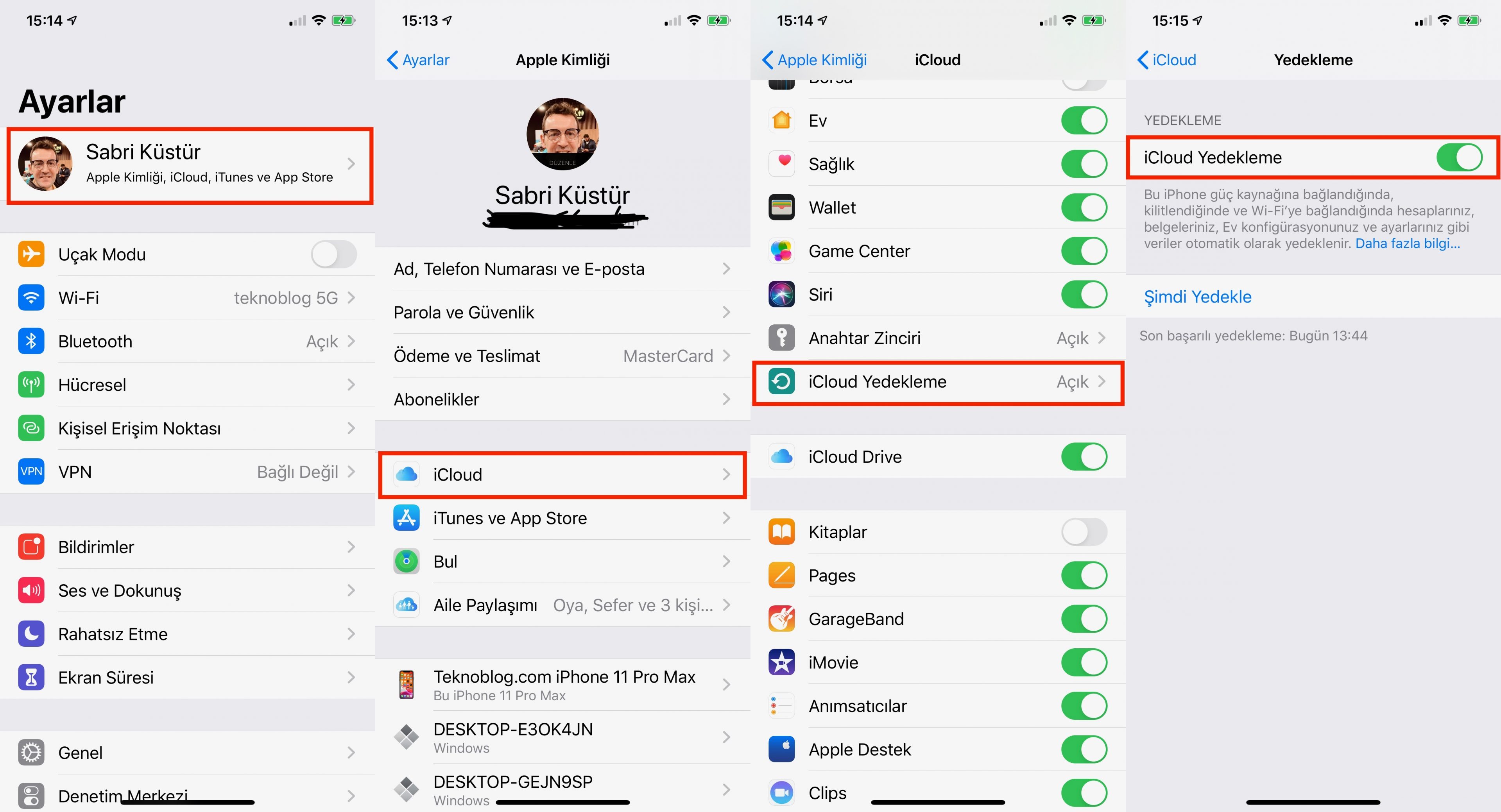The image size is (1501, 812).
Task: Tap Sabri Küstür profile in Ayarlar
Action: pyautogui.click(x=190, y=162)
